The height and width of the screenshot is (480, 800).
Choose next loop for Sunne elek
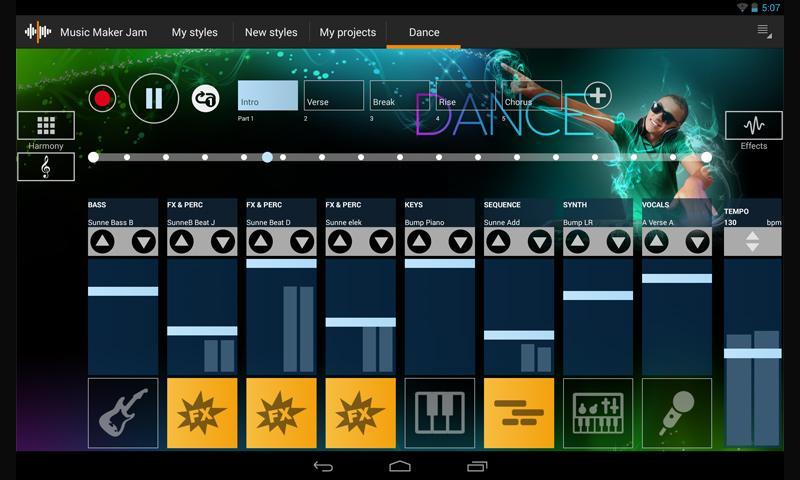(x=382, y=241)
